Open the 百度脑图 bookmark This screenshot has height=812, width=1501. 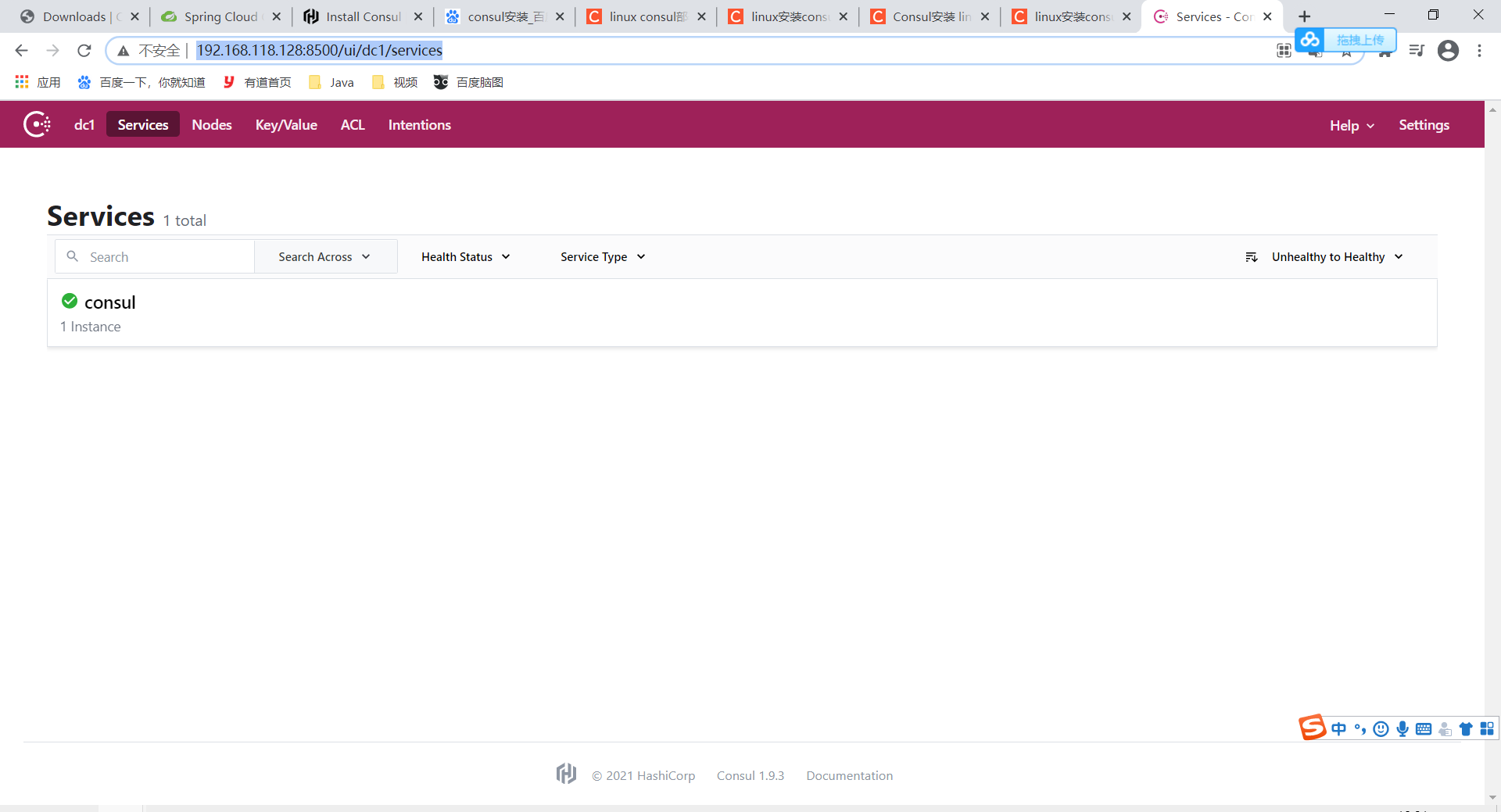[468, 82]
